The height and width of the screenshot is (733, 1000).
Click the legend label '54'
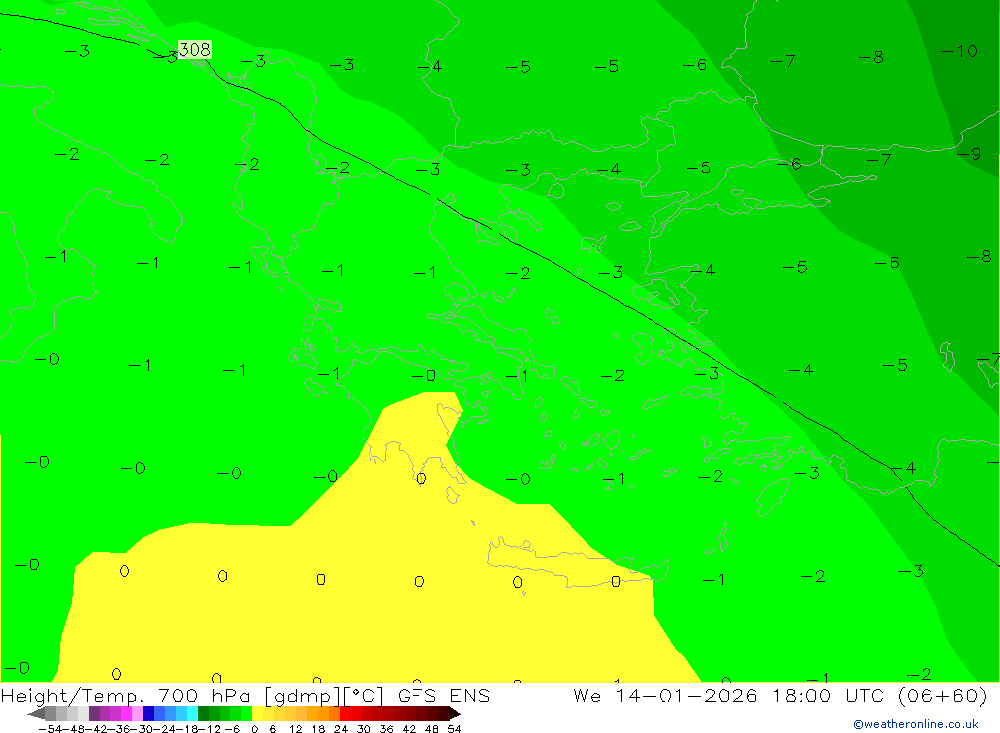(x=454, y=729)
